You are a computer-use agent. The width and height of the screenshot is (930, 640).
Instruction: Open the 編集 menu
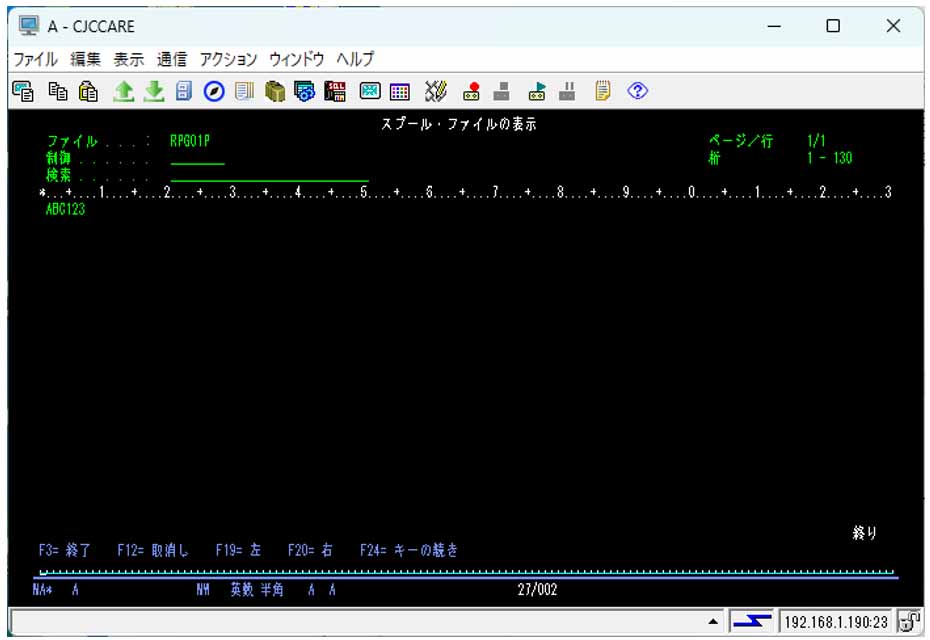tap(86, 59)
